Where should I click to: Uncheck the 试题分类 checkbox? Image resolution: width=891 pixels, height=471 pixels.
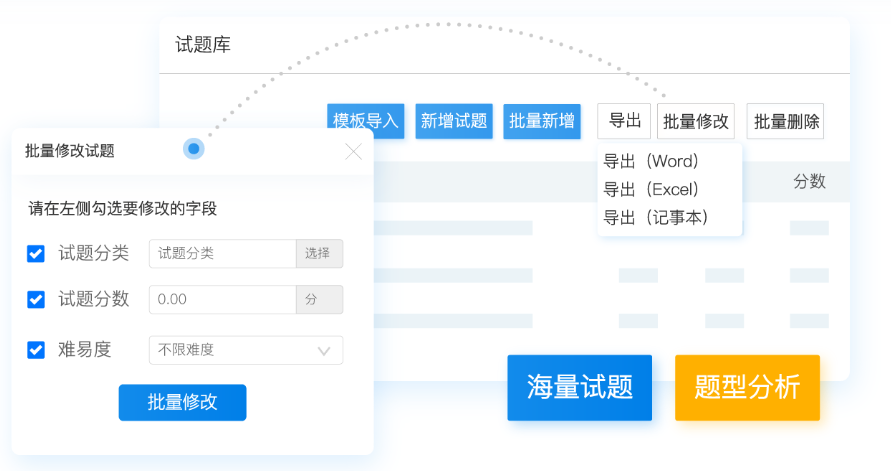tap(36, 254)
